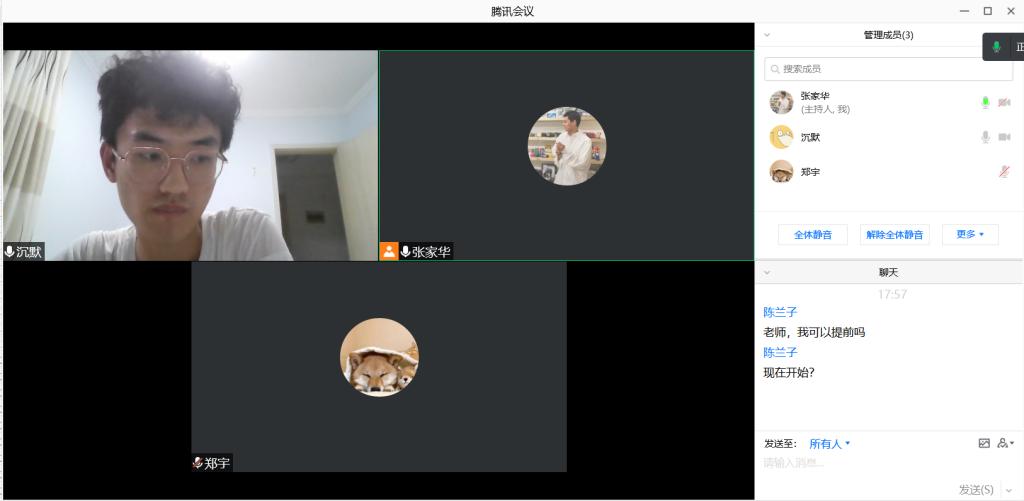1024x501 pixels.
Task: Collapse the 聊天 panel chevron
Action: 767,272
